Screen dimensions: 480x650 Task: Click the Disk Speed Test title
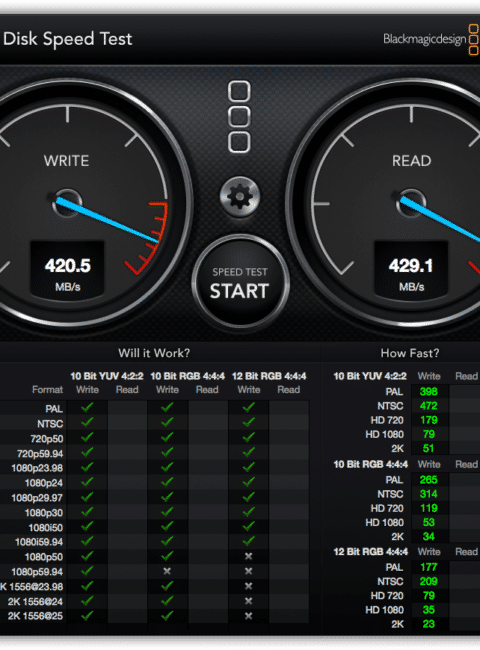pos(68,39)
